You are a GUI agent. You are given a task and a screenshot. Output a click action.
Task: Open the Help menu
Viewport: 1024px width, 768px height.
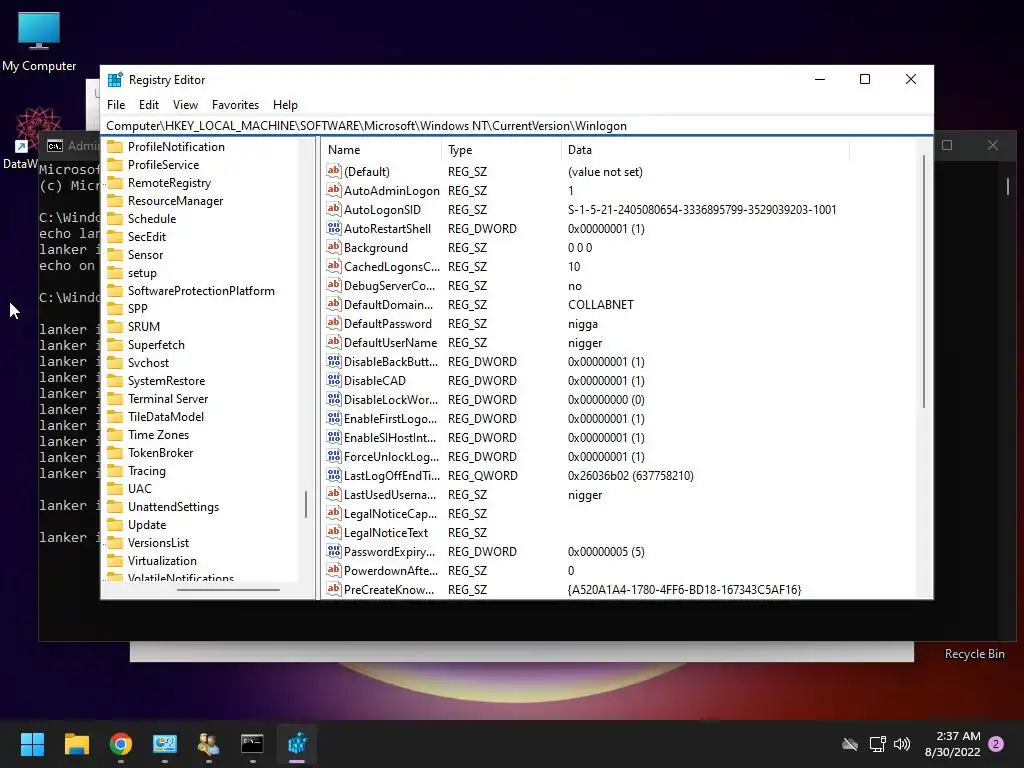[285, 104]
